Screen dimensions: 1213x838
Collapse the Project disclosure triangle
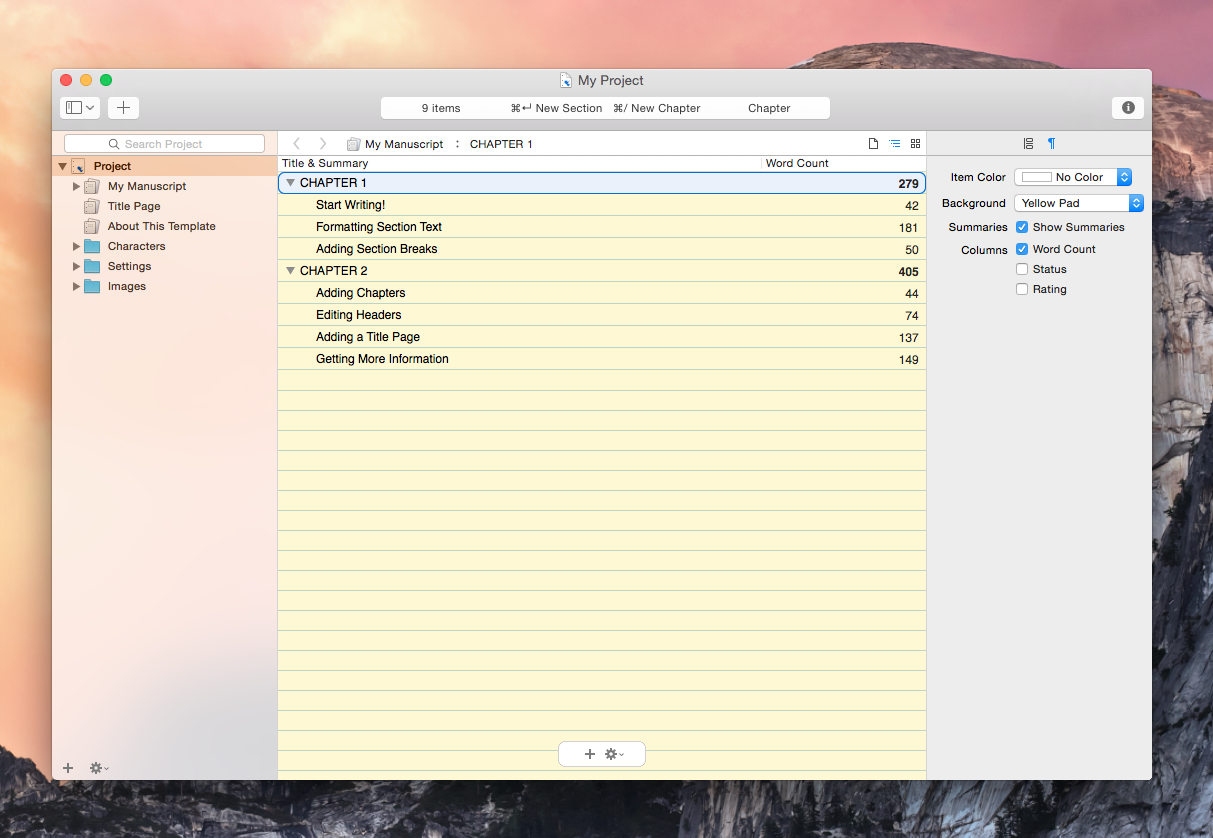click(x=62, y=166)
